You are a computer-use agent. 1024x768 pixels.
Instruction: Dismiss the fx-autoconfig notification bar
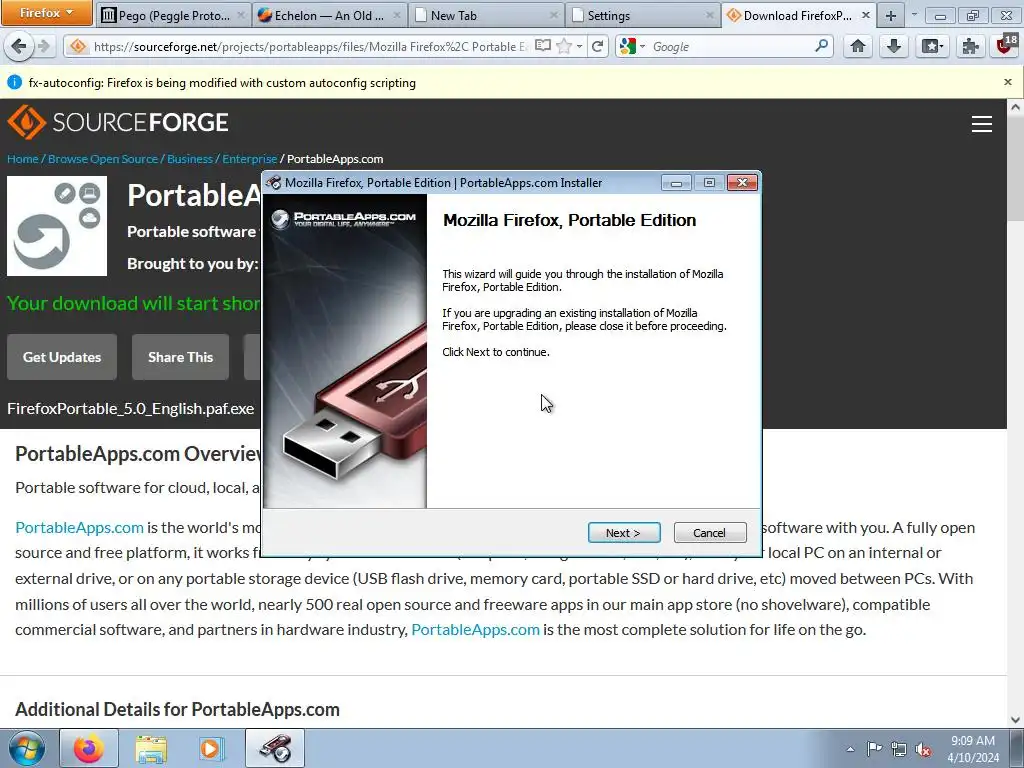click(x=1008, y=82)
